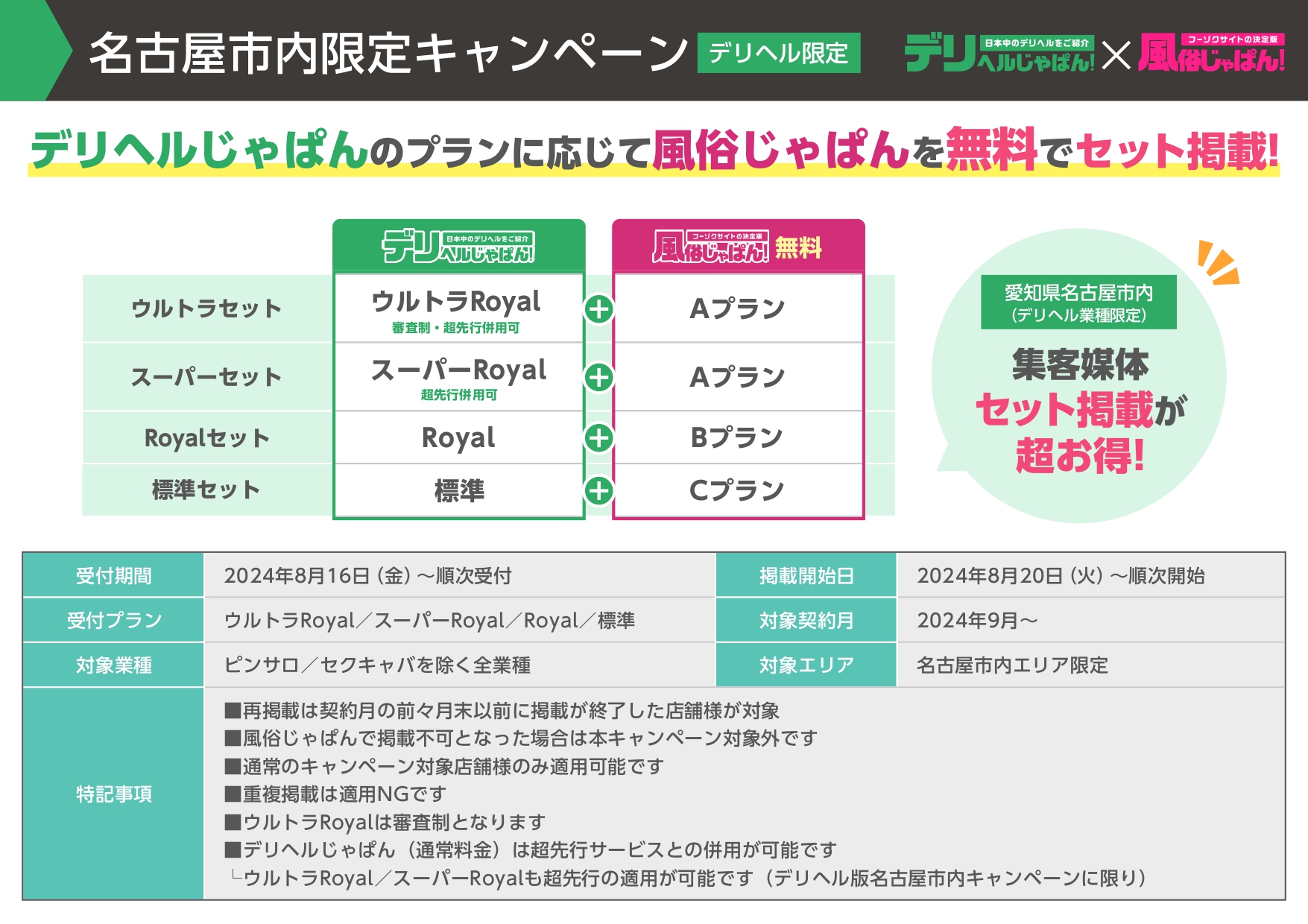Click the デリヘル限定 green badge

pyautogui.click(x=778, y=53)
